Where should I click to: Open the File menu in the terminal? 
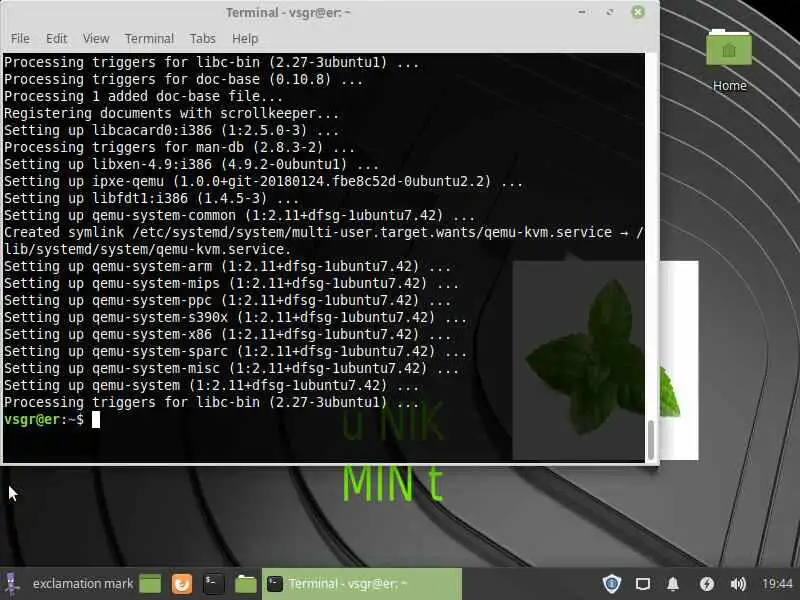(20, 39)
